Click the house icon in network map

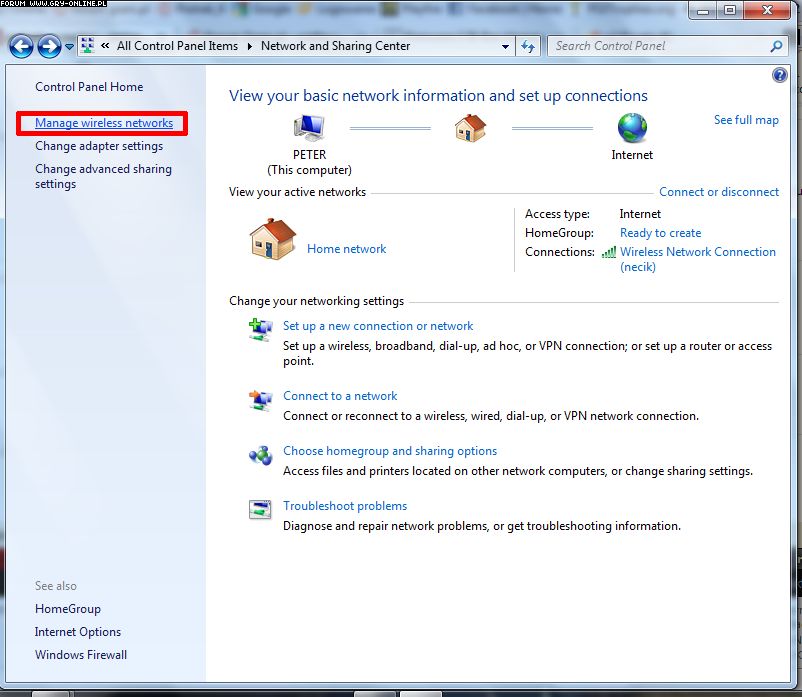click(470, 128)
